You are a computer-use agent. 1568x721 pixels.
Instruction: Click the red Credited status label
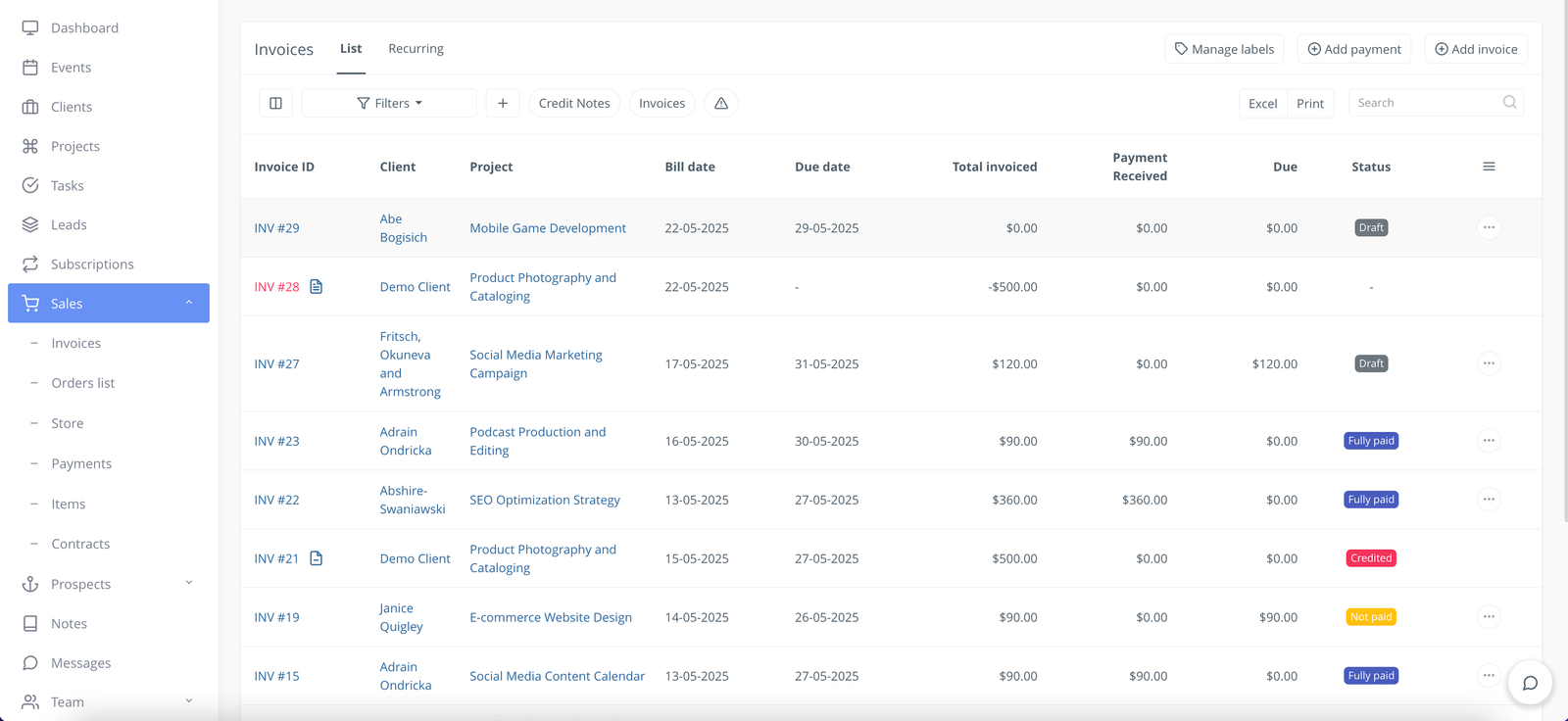pyautogui.click(x=1370, y=558)
